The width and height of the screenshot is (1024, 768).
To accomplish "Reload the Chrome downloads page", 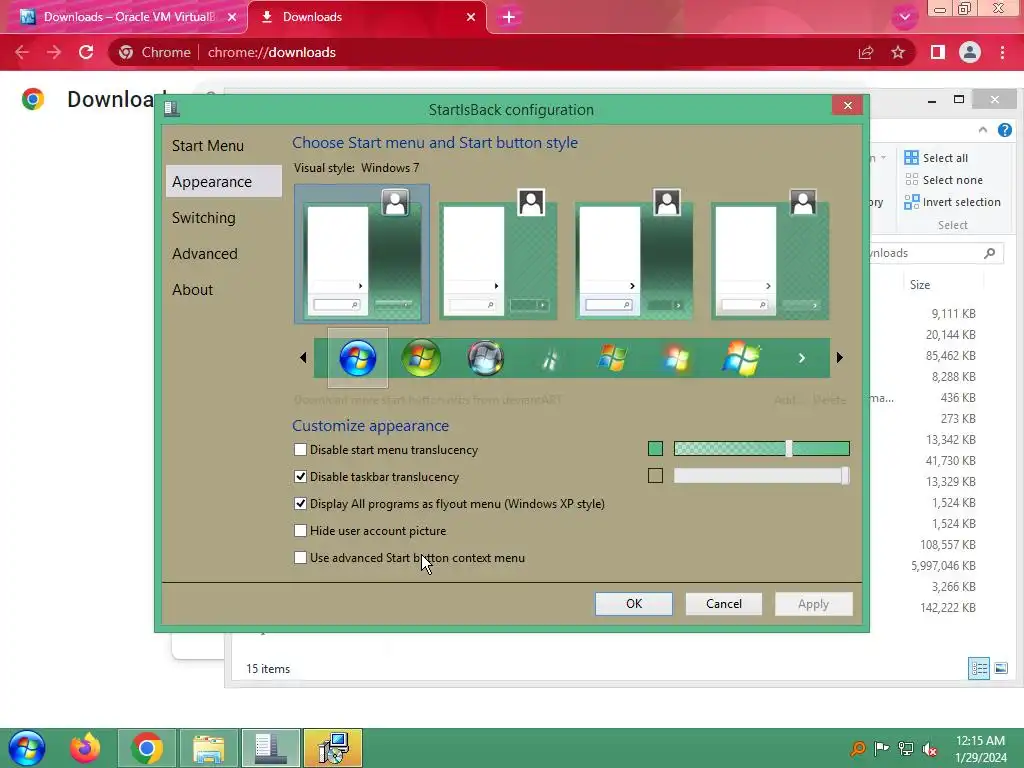I will tap(86, 52).
